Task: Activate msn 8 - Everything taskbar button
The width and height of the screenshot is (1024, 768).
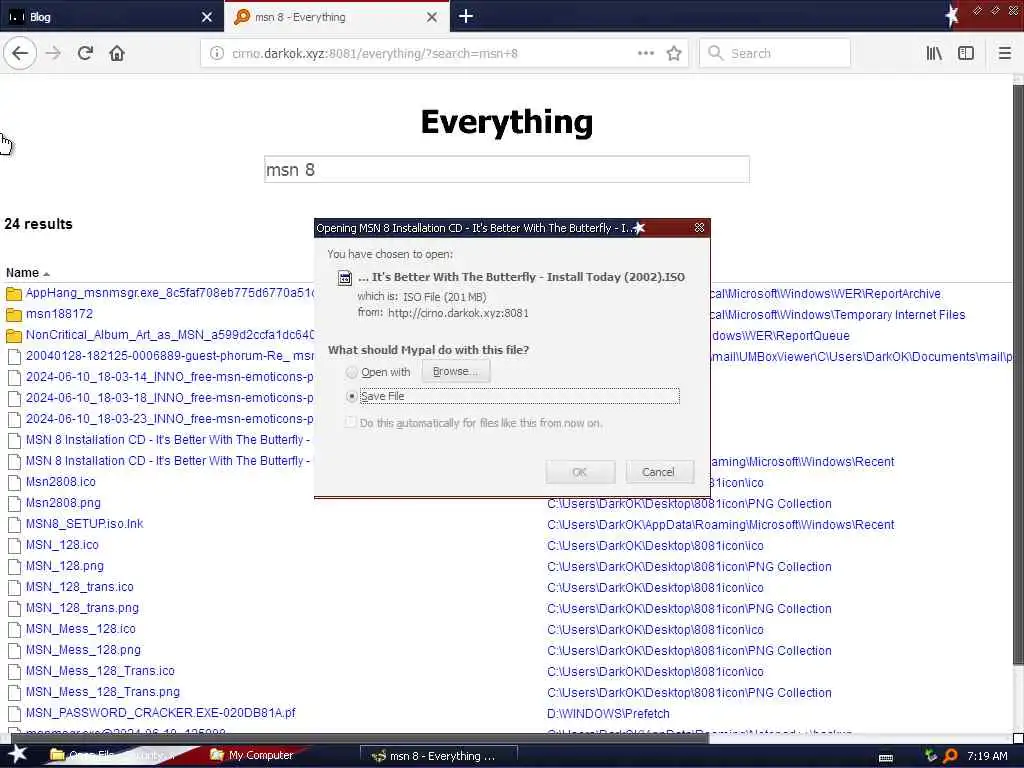Action: point(440,756)
